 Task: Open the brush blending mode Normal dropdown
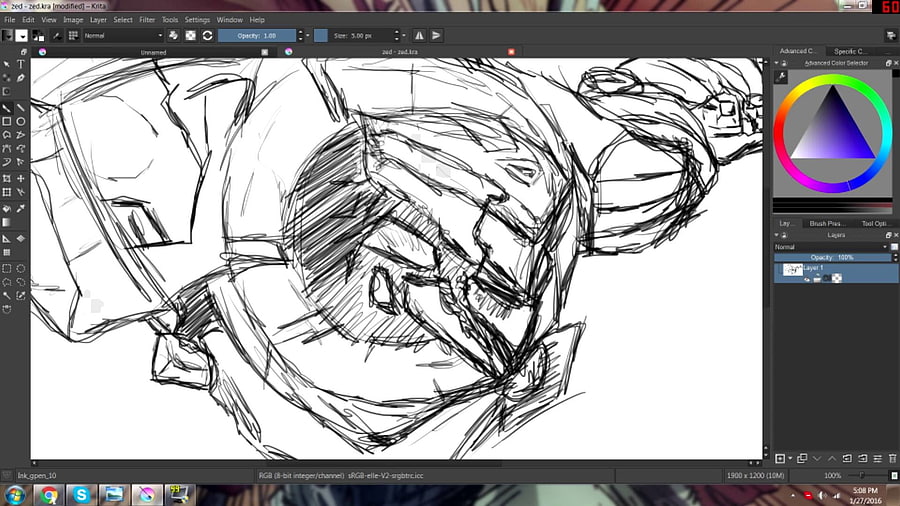tap(123, 36)
